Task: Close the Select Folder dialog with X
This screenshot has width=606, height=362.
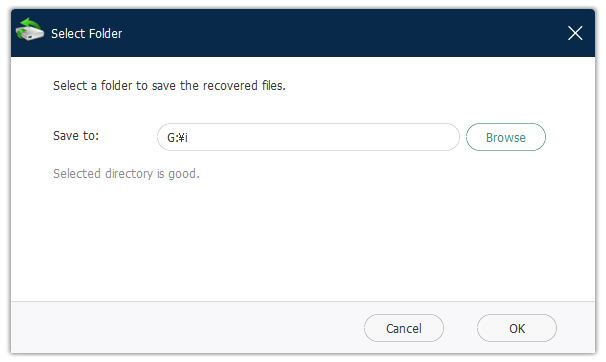Action: tap(575, 33)
